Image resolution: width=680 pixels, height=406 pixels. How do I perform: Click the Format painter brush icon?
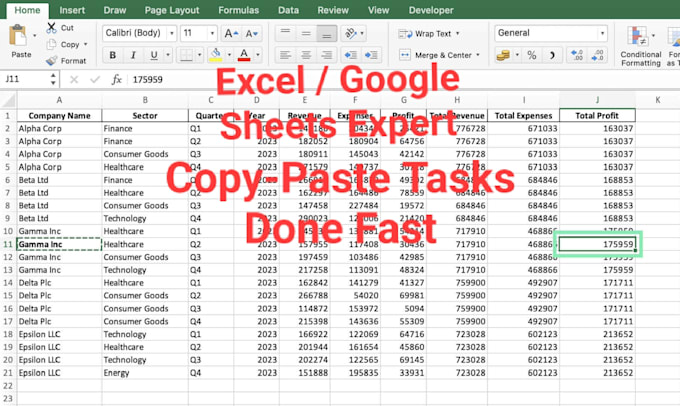[52, 61]
